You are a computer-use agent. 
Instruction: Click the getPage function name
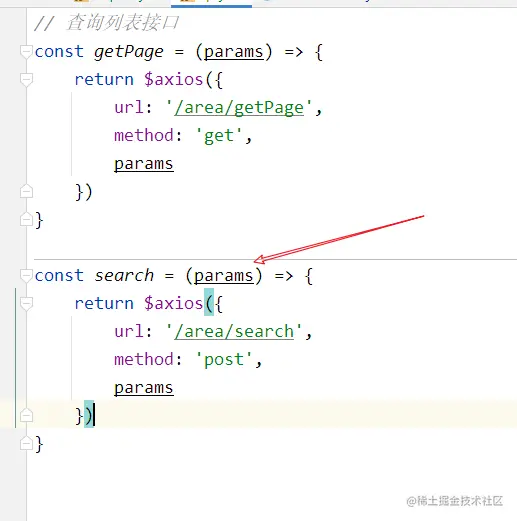pyautogui.click(x=129, y=52)
